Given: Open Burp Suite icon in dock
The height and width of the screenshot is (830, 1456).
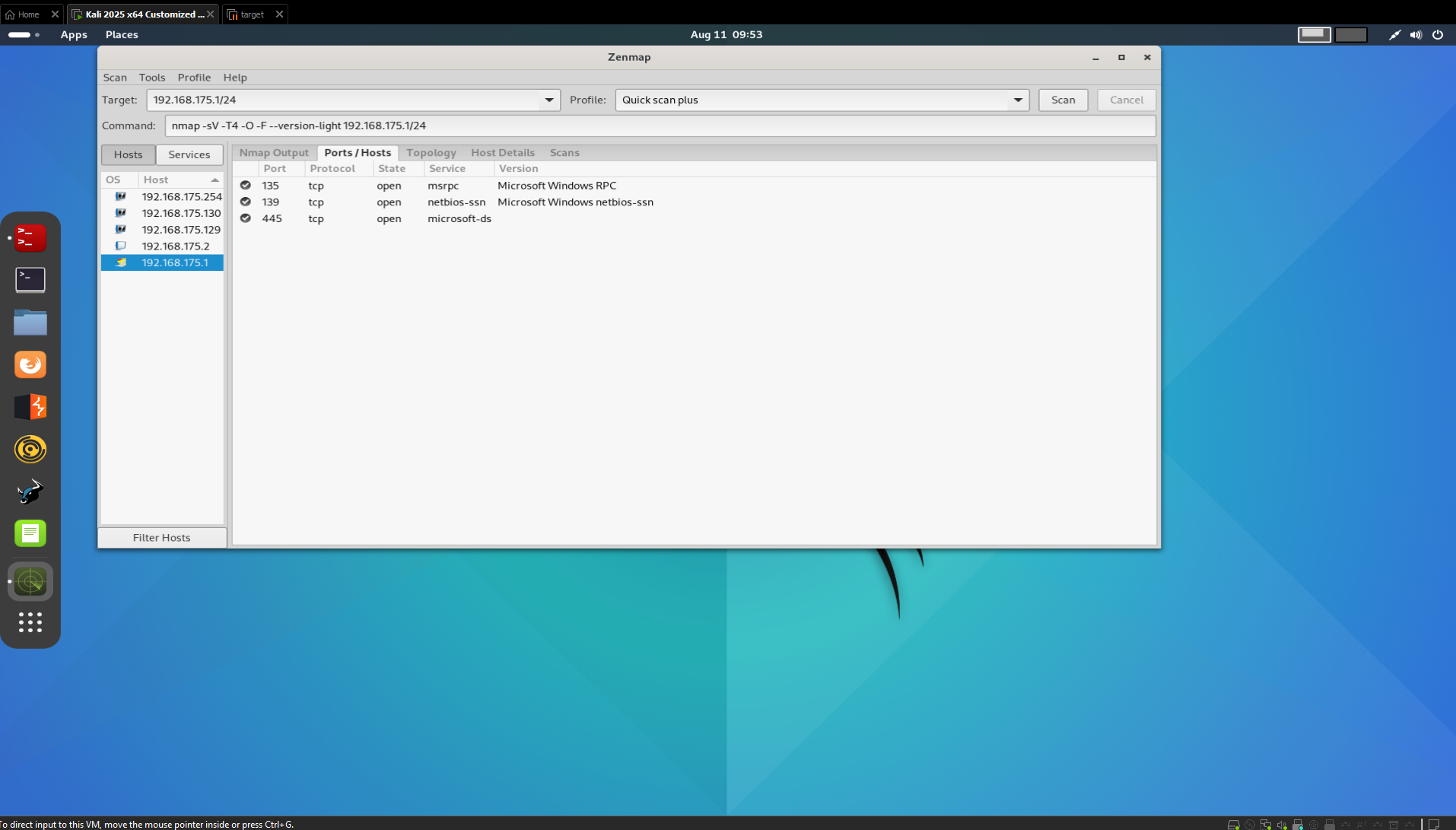Looking at the screenshot, I should coord(30,407).
